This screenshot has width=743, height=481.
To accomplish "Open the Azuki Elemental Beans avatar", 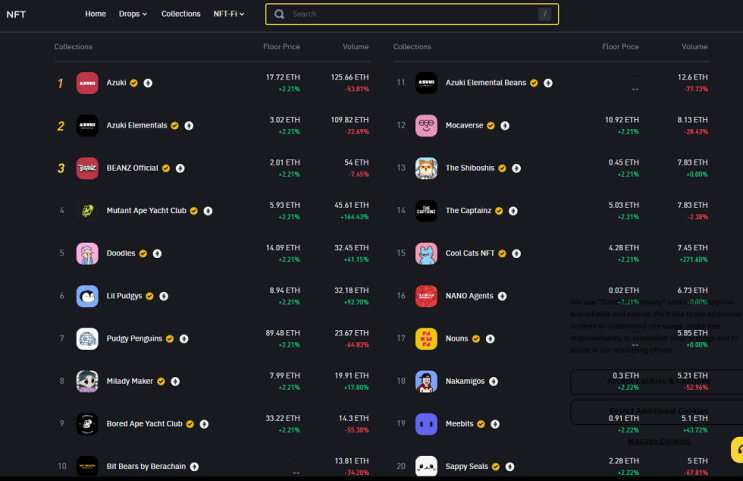I will click(426, 83).
